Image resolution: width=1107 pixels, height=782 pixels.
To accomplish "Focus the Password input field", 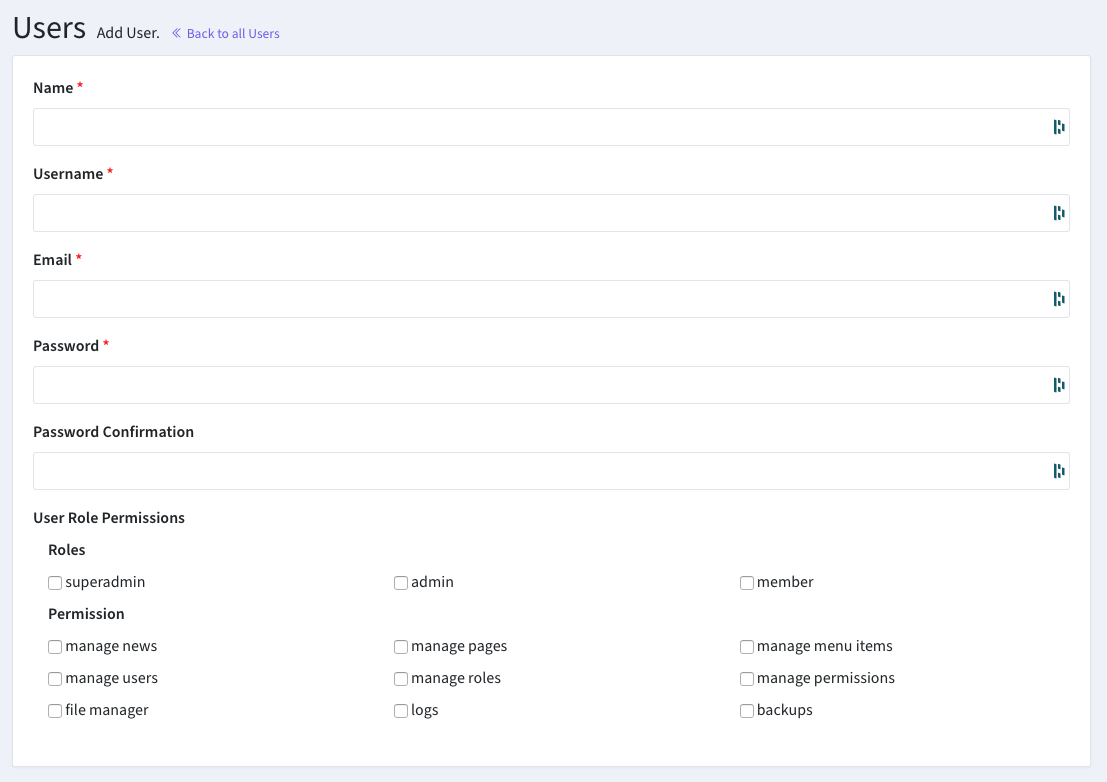I will 551,385.
